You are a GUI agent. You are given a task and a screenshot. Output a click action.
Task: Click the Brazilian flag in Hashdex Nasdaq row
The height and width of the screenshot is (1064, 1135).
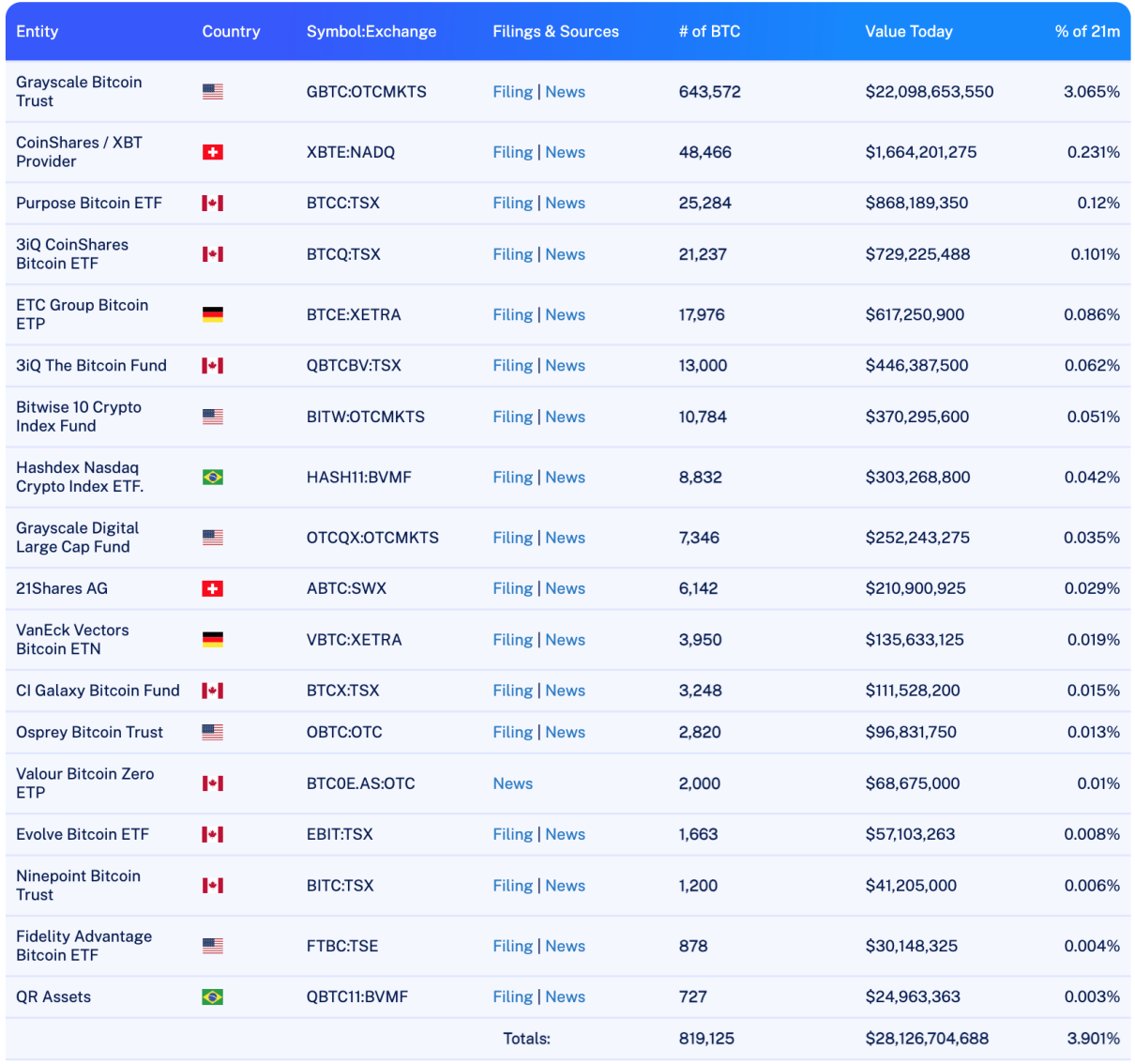click(x=213, y=478)
